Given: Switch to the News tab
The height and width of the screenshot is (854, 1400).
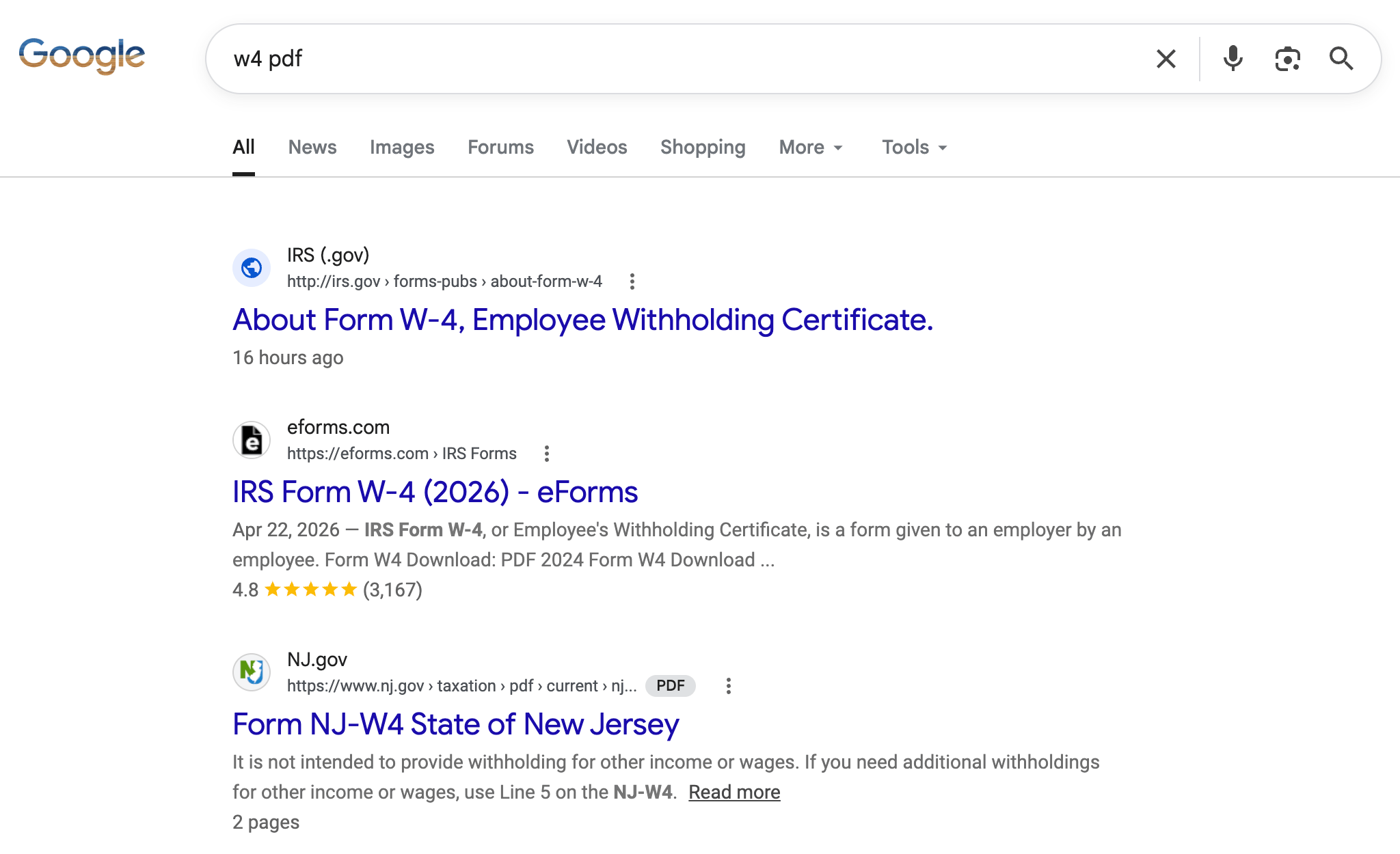Looking at the screenshot, I should (312, 148).
